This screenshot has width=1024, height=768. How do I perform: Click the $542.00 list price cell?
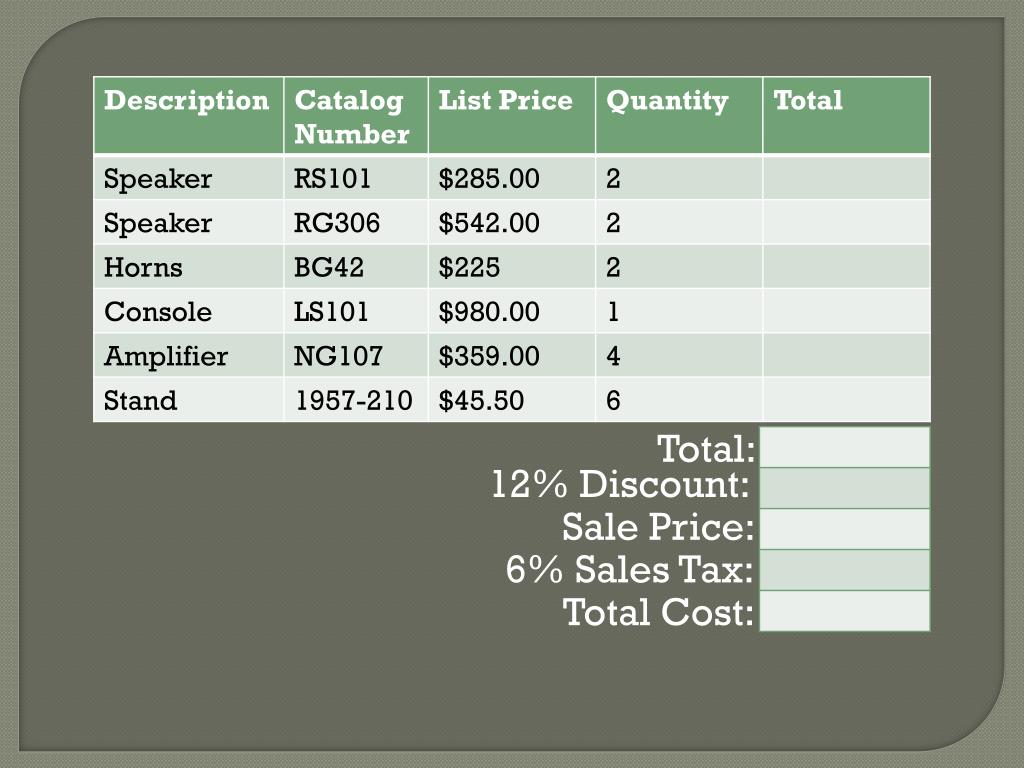pyautogui.click(x=512, y=222)
